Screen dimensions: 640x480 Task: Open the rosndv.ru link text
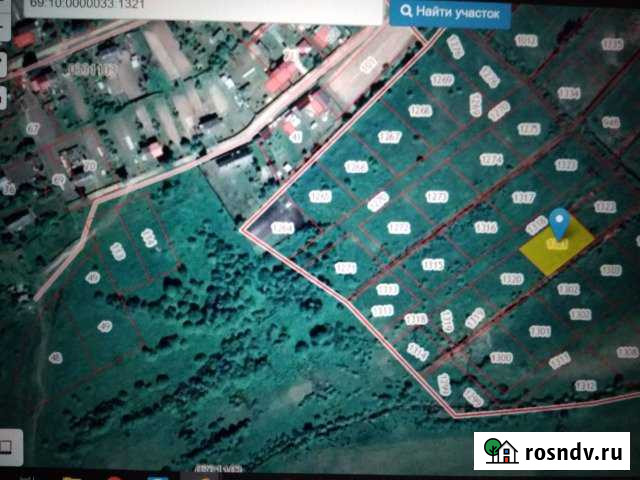pos(572,451)
